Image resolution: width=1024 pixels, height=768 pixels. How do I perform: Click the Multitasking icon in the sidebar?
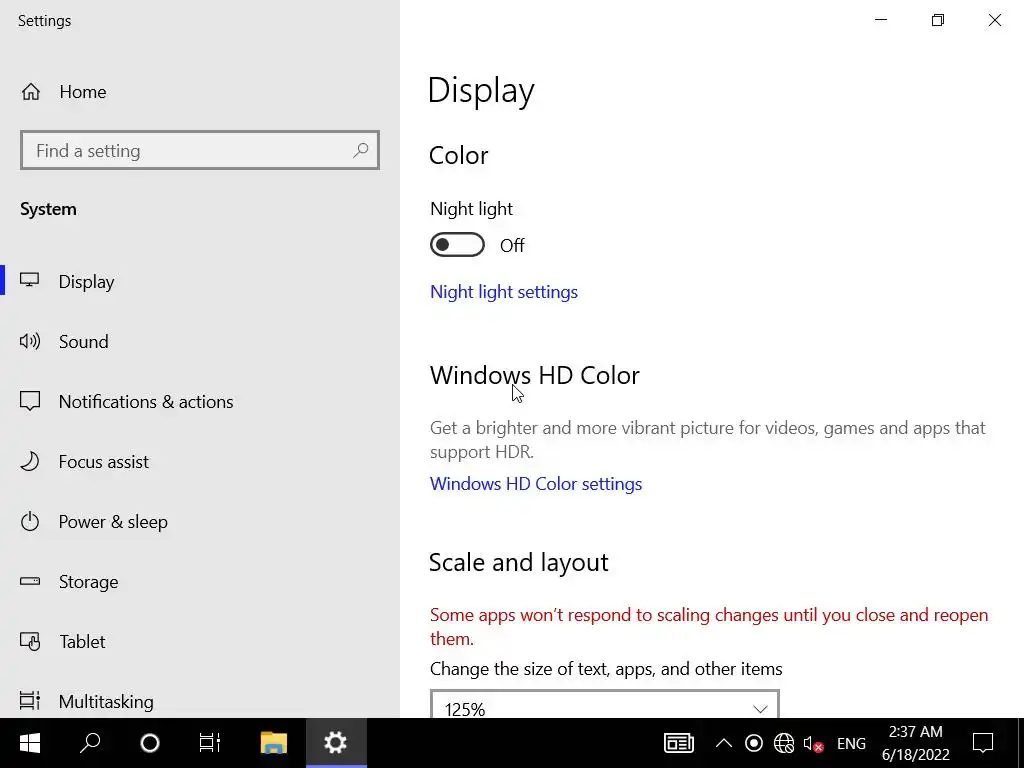point(30,701)
